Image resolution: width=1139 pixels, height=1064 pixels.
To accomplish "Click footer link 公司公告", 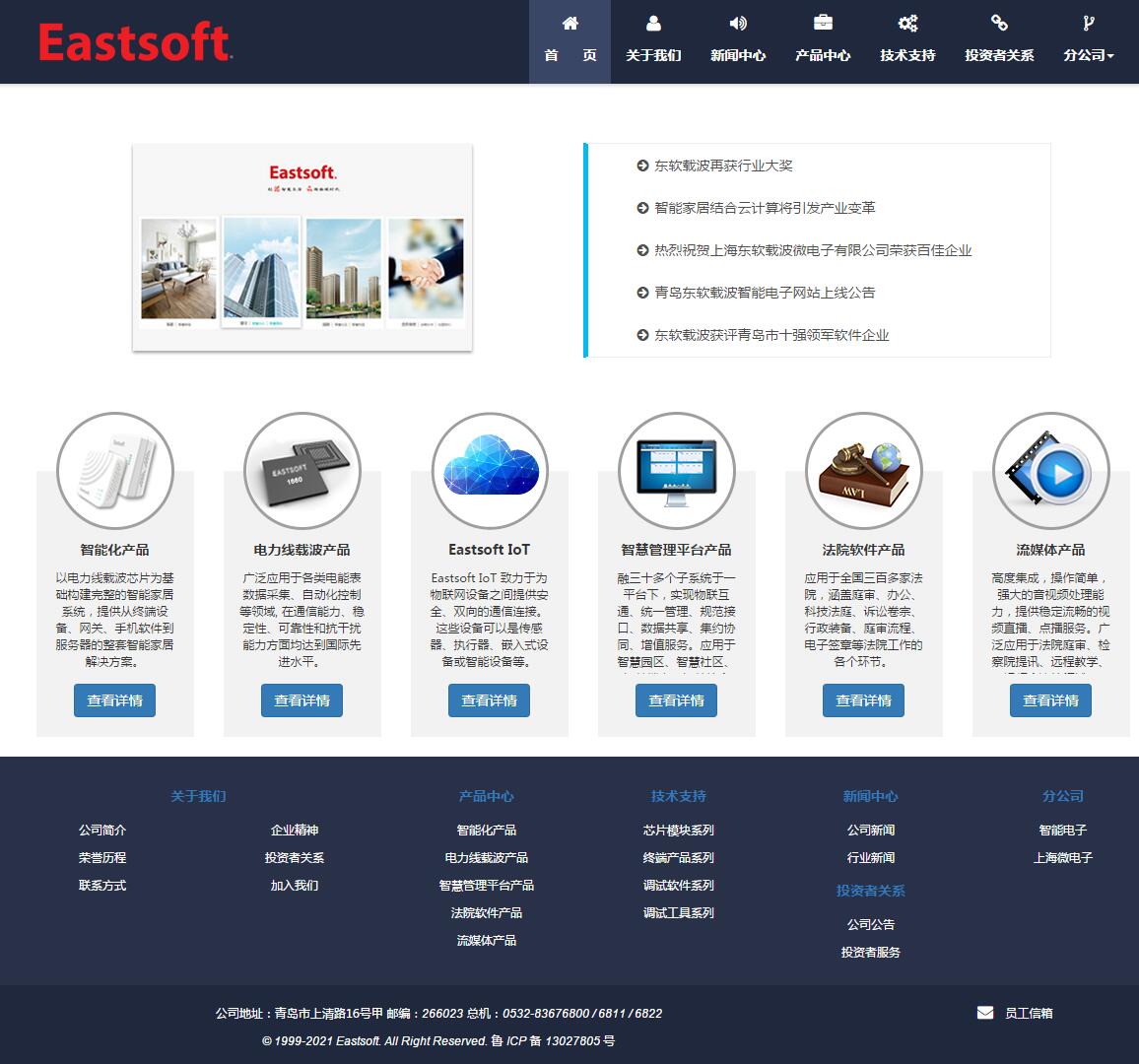I will tap(871, 924).
